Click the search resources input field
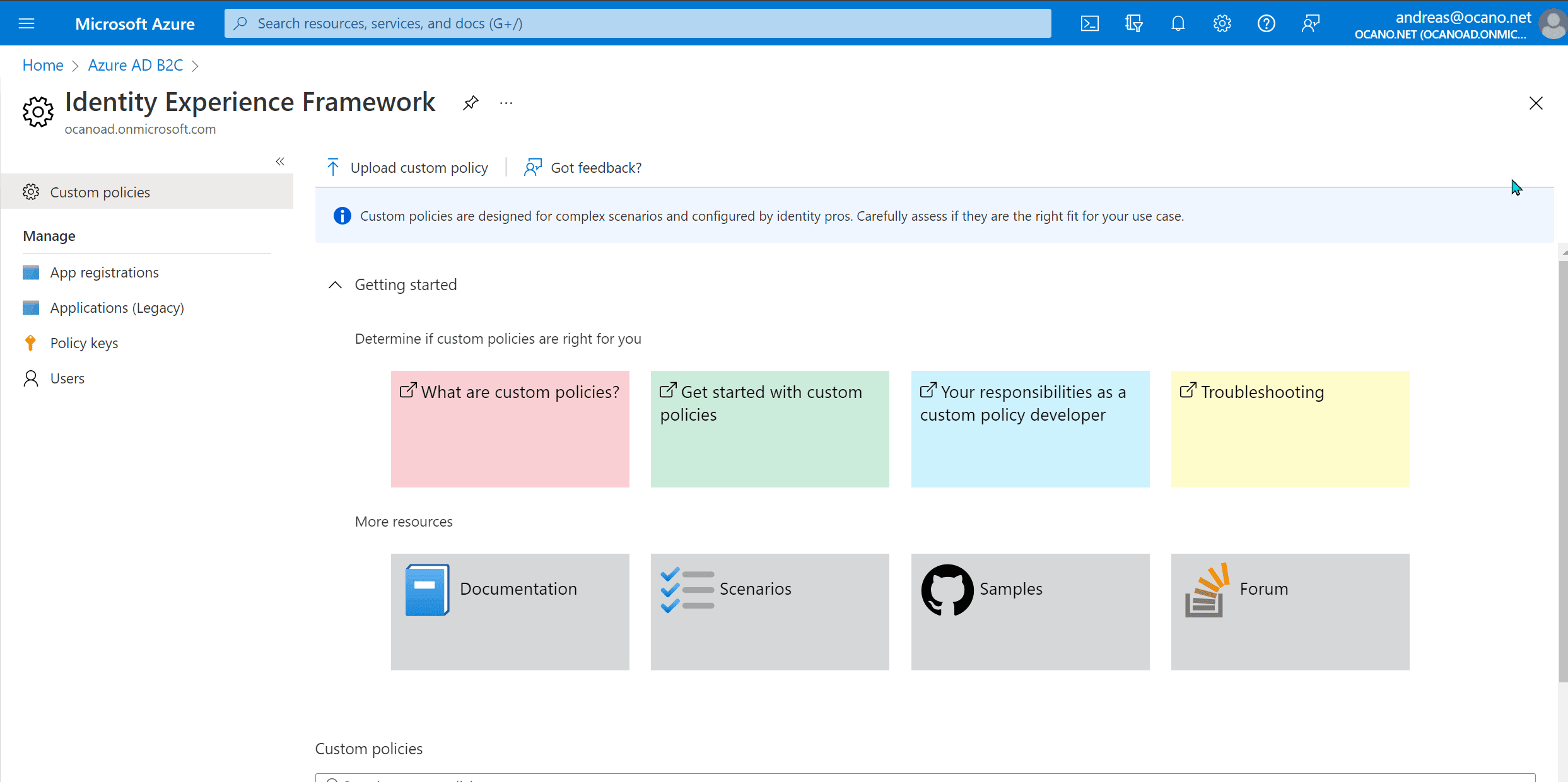 coord(637,24)
